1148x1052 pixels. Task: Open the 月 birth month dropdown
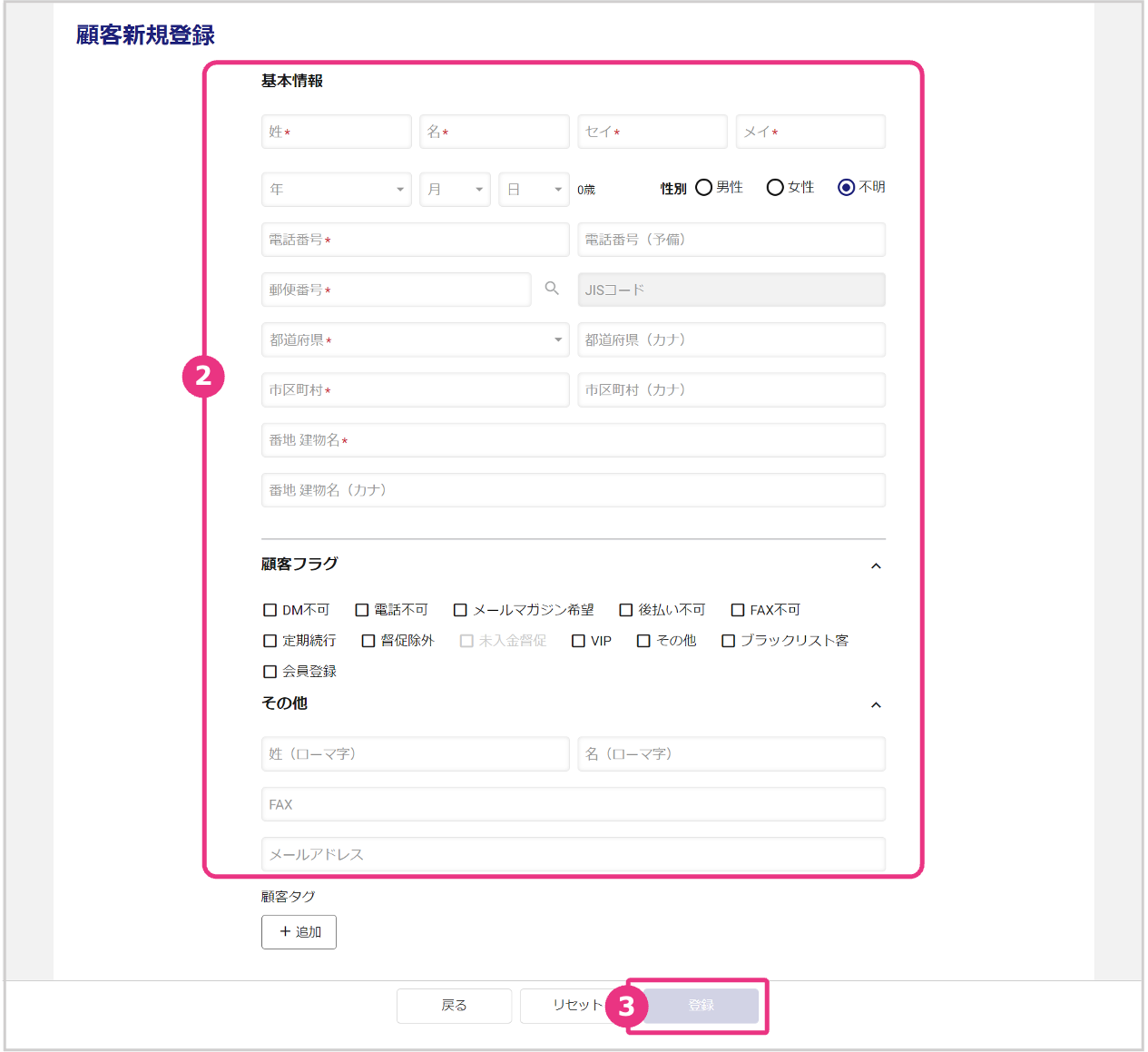coord(455,190)
